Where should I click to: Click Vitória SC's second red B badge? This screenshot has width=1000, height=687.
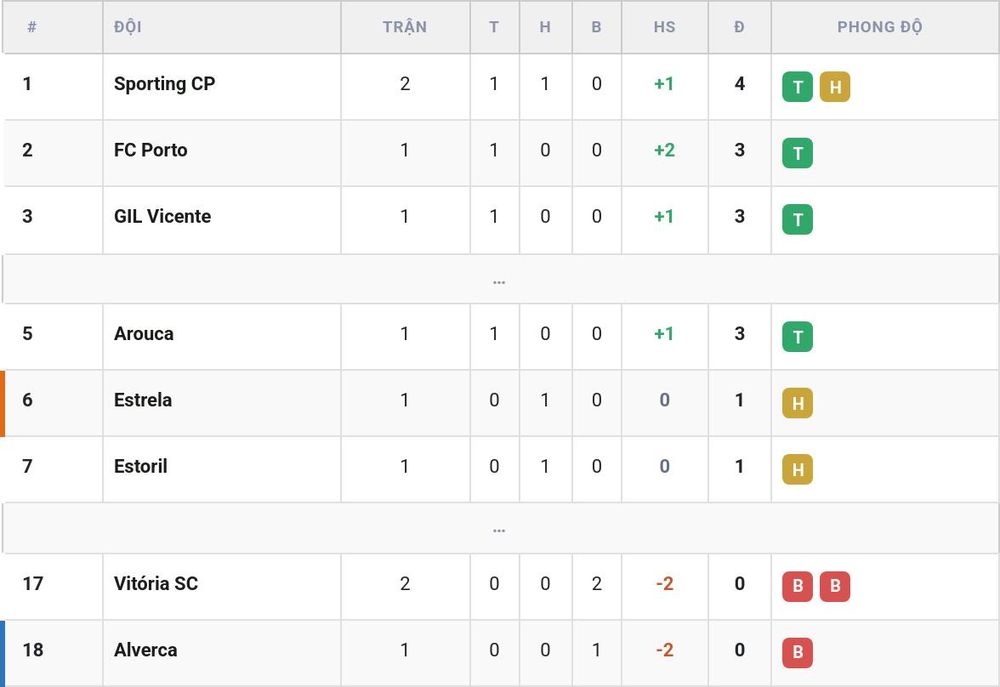(835, 586)
